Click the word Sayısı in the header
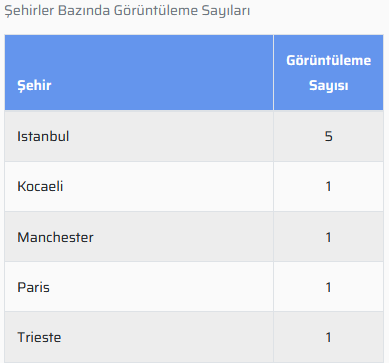 [329, 85]
